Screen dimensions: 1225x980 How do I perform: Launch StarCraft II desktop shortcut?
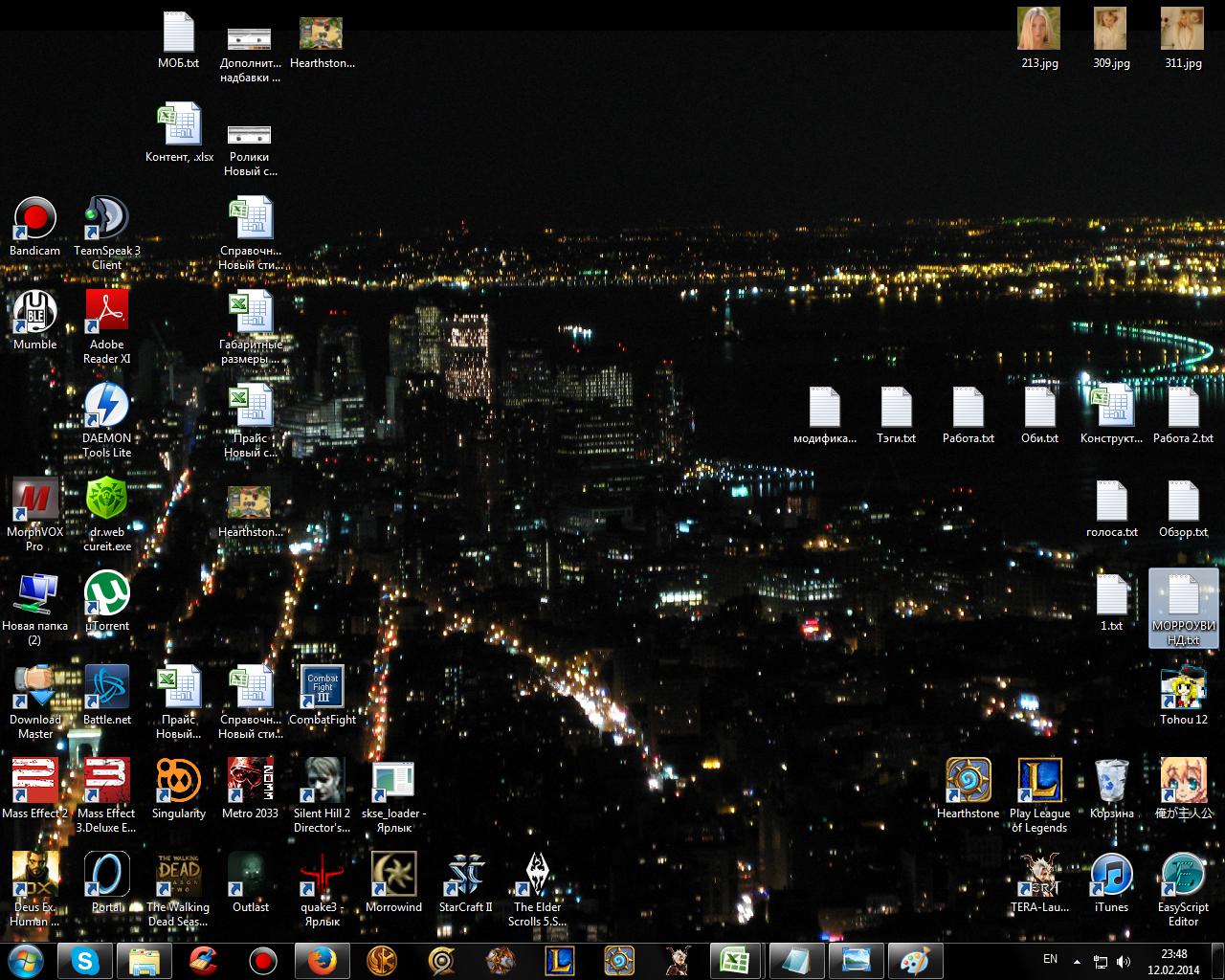(x=465, y=877)
